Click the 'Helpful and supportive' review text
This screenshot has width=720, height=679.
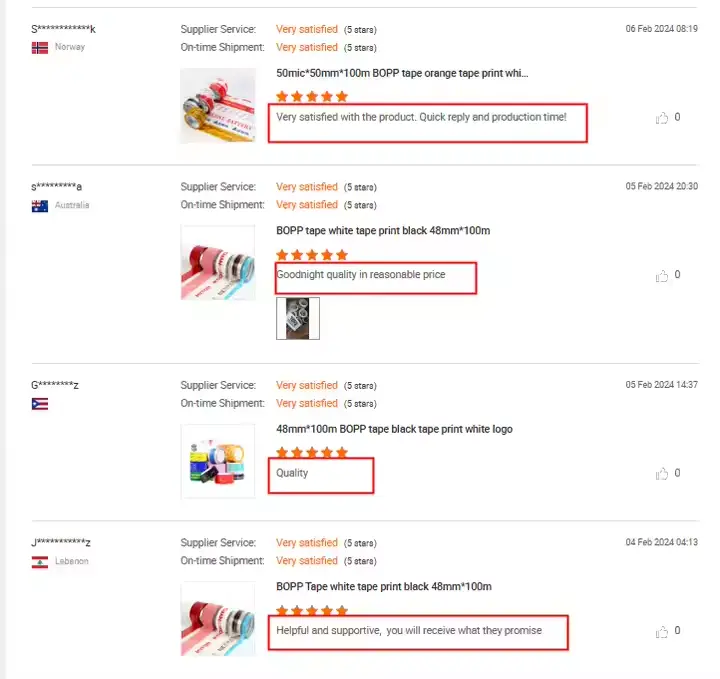coord(409,630)
